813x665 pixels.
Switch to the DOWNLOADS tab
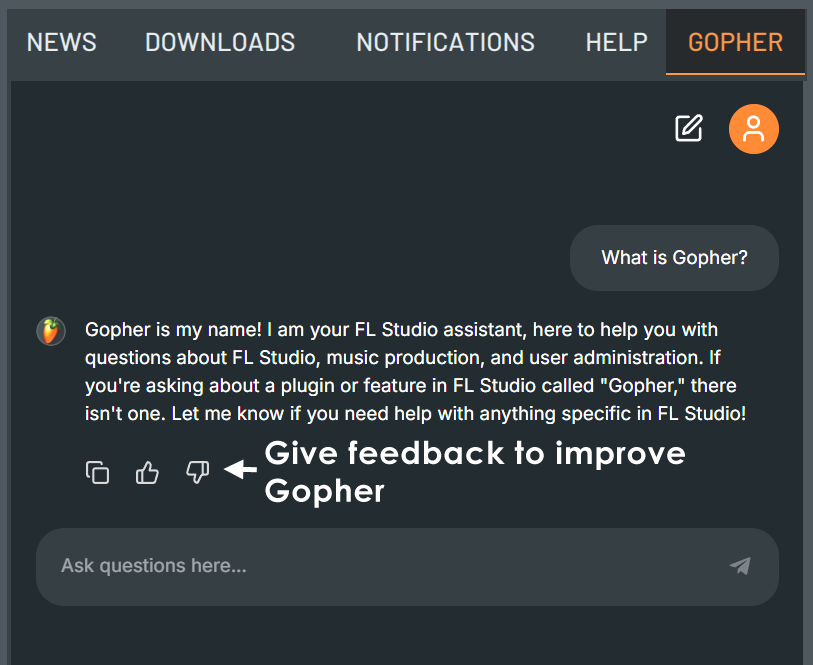[x=220, y=43]
